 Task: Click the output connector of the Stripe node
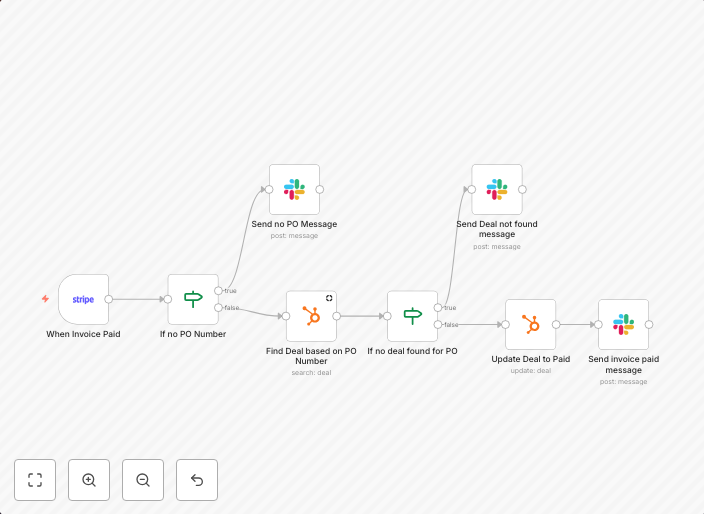[x=109, y=299]
